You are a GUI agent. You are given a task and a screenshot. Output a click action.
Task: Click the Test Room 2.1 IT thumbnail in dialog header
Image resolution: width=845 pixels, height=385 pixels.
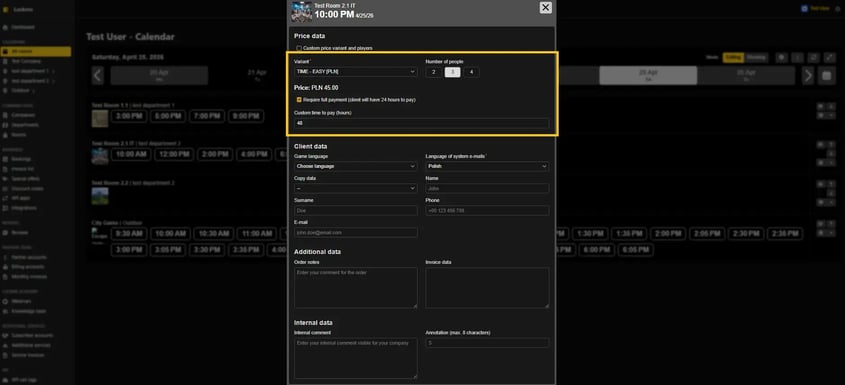click(x=301, y=11)
